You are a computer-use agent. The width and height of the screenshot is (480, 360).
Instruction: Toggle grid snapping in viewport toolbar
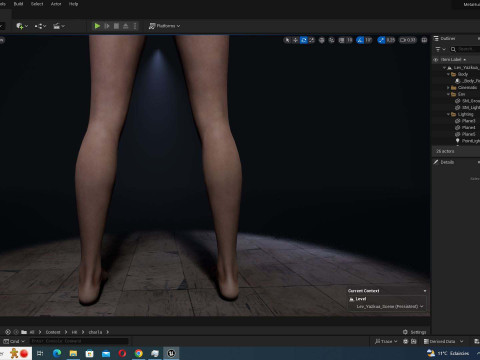click(342, 40)
